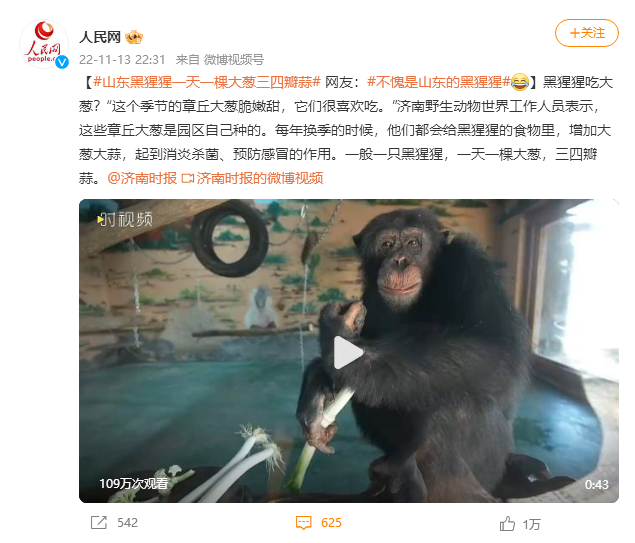Open the 人民网 username link

(x=100, y=37)
